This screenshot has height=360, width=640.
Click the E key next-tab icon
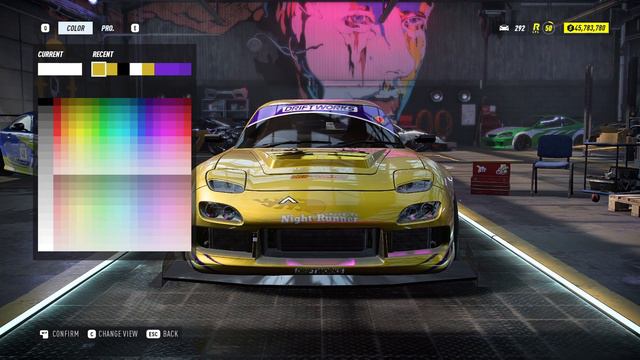pos(135,28)
